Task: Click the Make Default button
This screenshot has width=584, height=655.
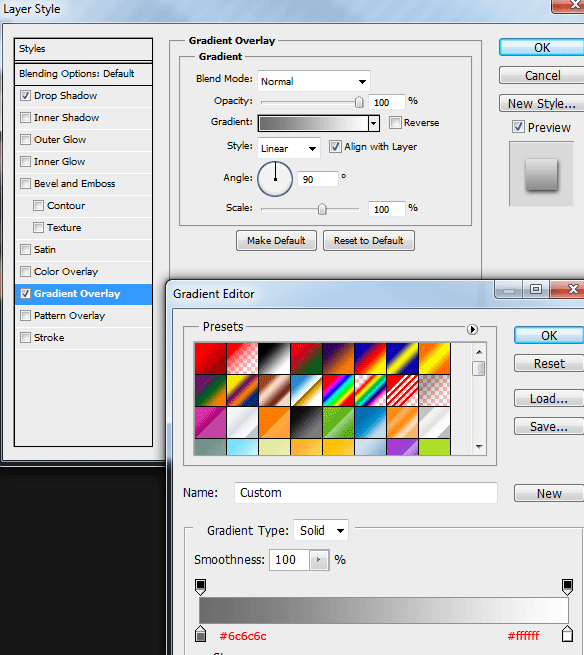Action: (x=276, y=241)
